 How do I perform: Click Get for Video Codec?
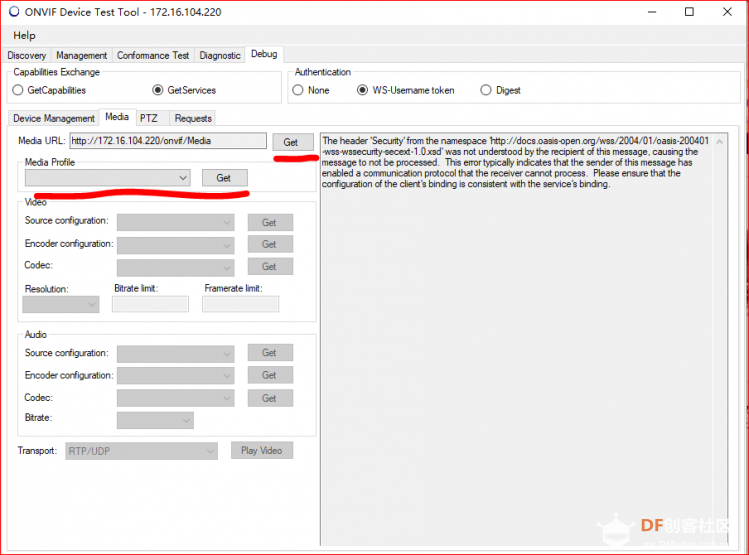pos(270,267)
